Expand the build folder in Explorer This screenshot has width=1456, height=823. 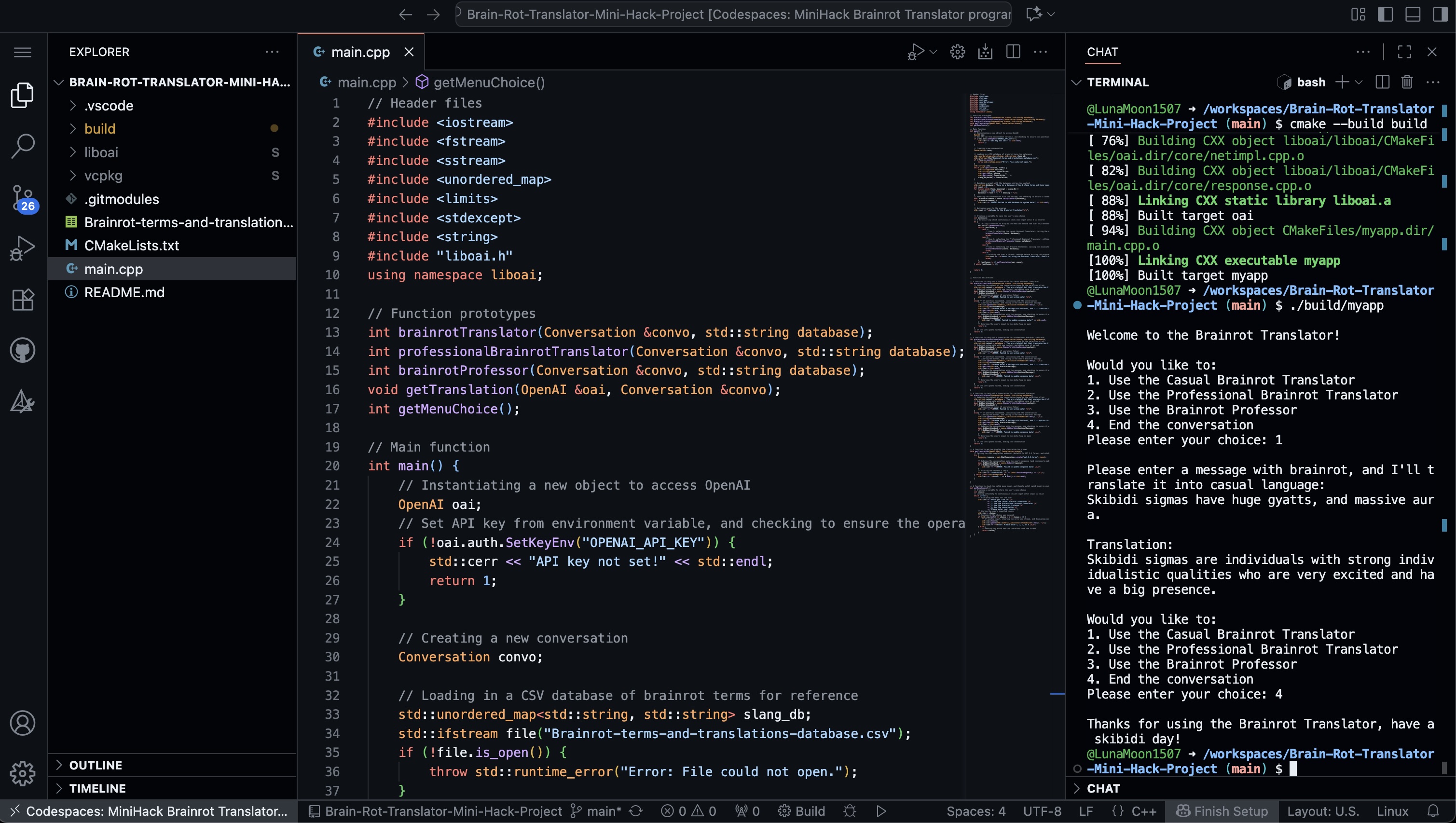pos(100,129)
